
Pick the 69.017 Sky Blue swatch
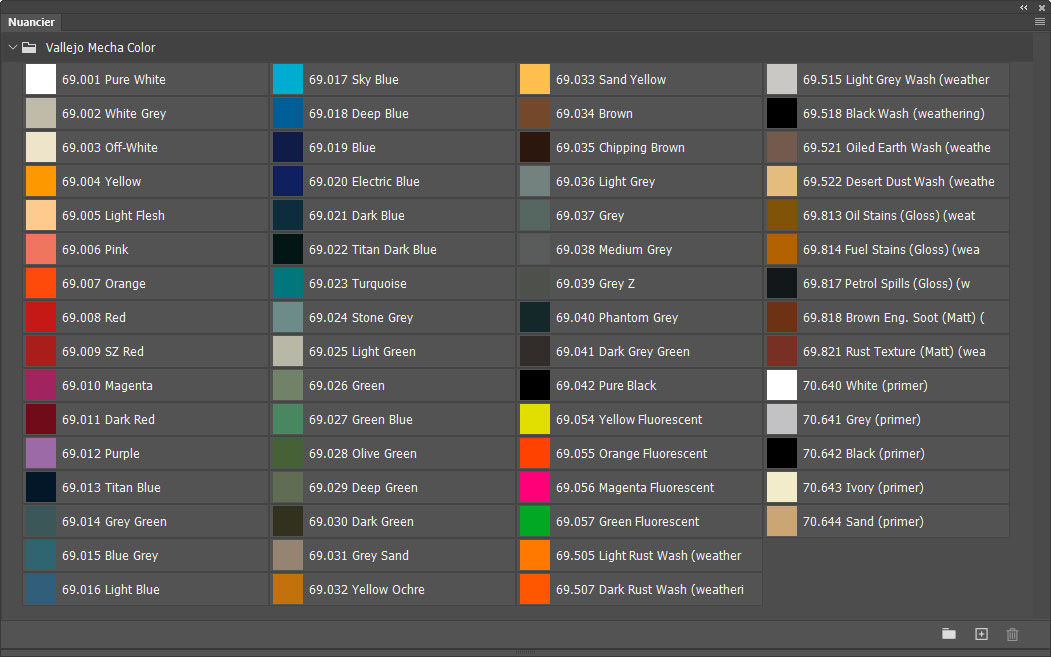pyautogui.click(x=288, y=80)
